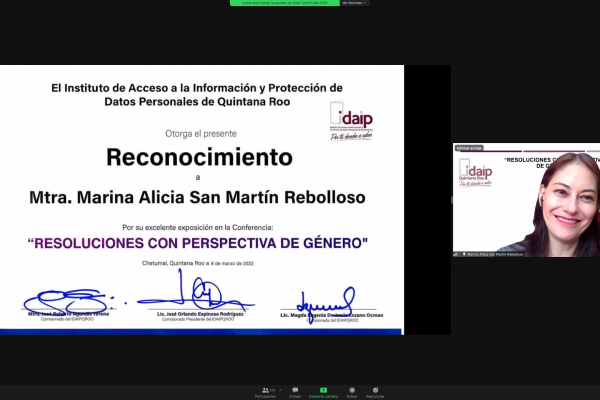Click the Eliminar anclaje button on video
Image resolution: width=600 pixels, height=400 pixels.
[x=469, y=148]
